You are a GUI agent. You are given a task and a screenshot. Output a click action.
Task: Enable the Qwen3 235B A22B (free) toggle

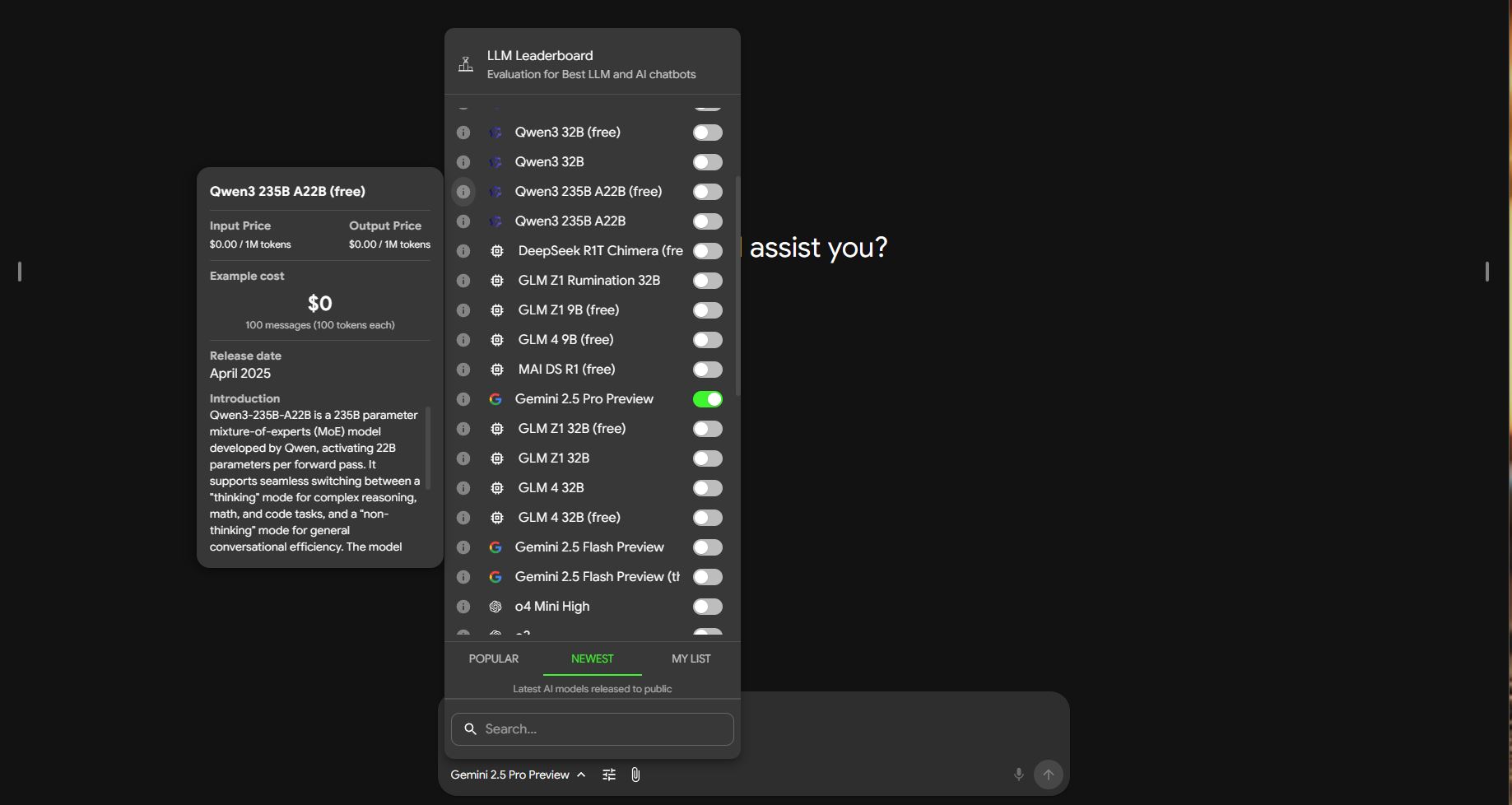(707, 192)
